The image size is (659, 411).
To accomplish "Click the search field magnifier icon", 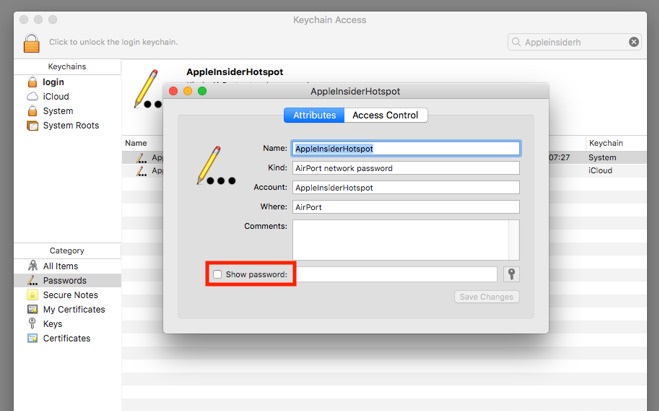I will (x=517, y=42).
